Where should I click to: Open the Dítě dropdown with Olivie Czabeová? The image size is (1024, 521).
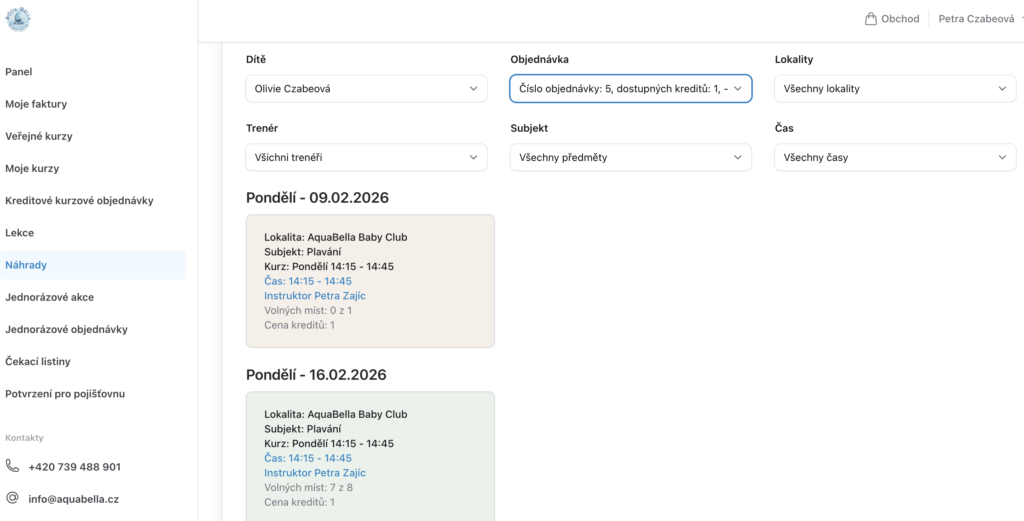point(366,89)
